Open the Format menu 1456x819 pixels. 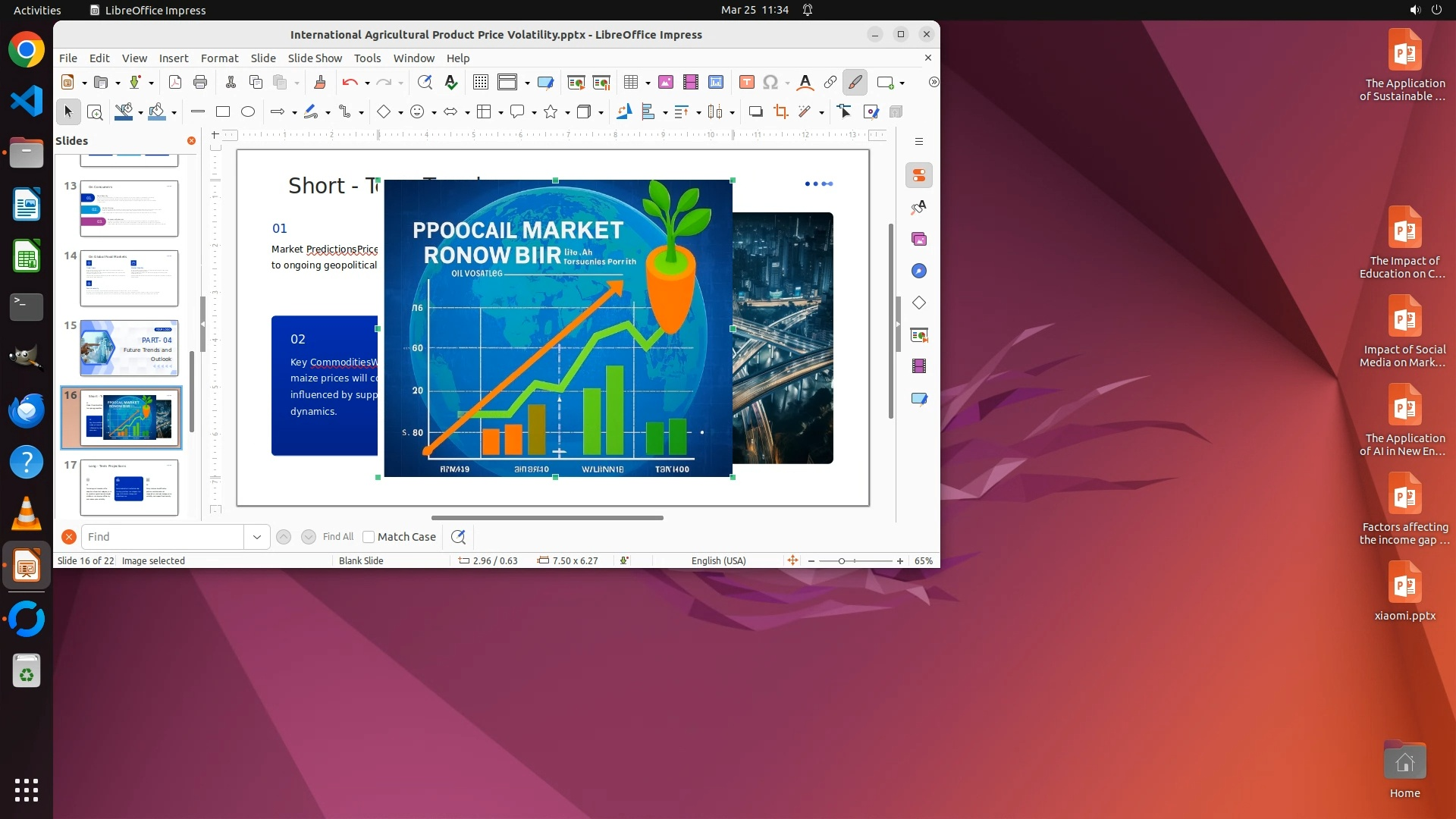click(x=219, y=58)
